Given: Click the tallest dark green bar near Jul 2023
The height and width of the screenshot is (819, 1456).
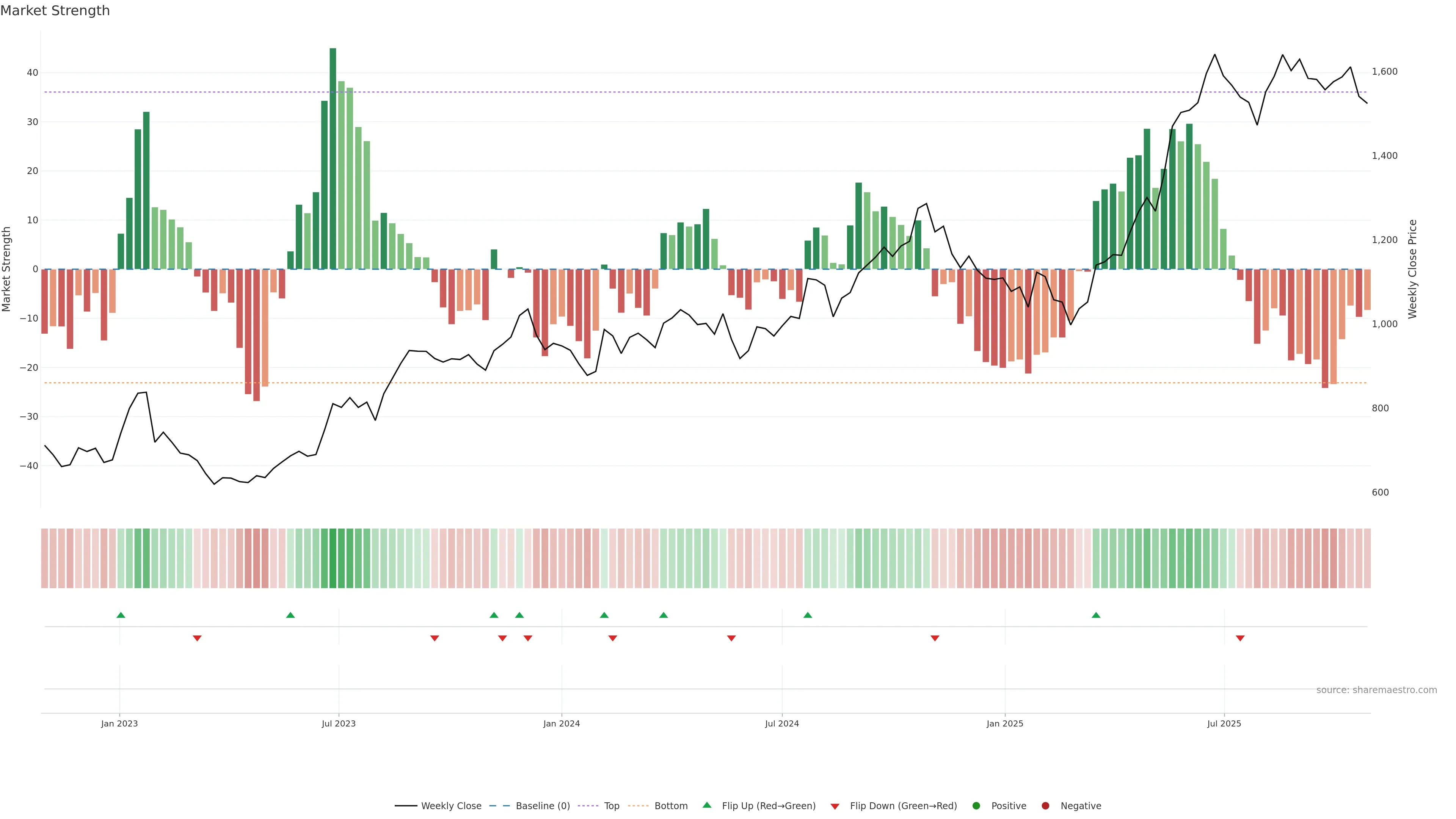Looking at the screenshot, I should click(x=333, y=158).
